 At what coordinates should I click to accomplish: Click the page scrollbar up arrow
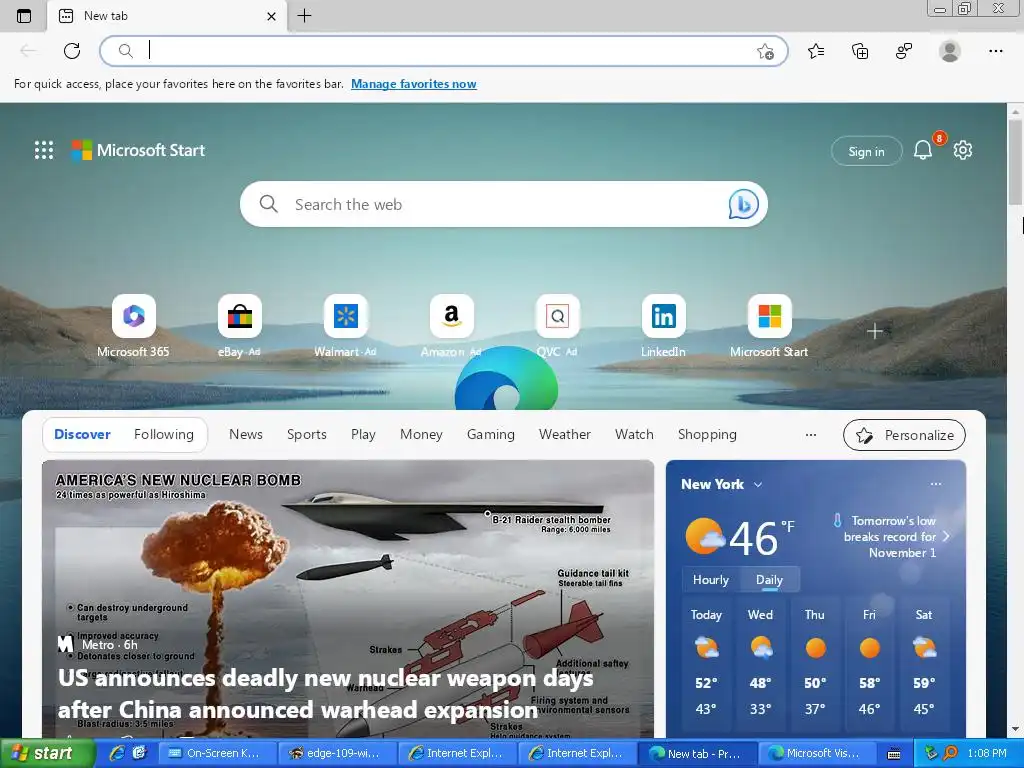[x=1015, y=111]
